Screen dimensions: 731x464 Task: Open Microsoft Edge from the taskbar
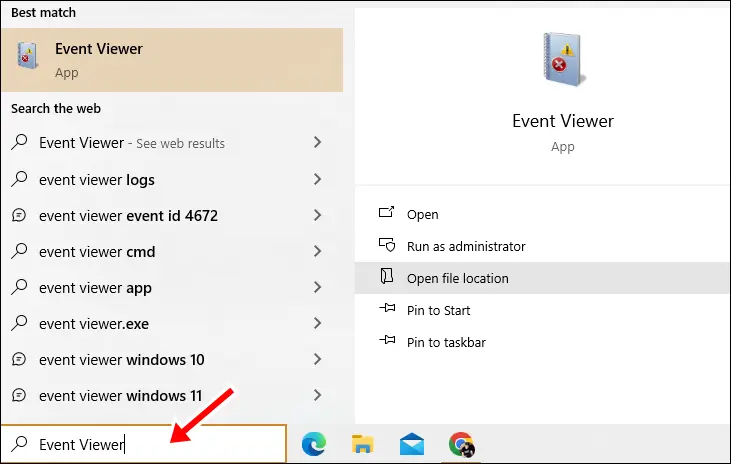click(313, 444)
